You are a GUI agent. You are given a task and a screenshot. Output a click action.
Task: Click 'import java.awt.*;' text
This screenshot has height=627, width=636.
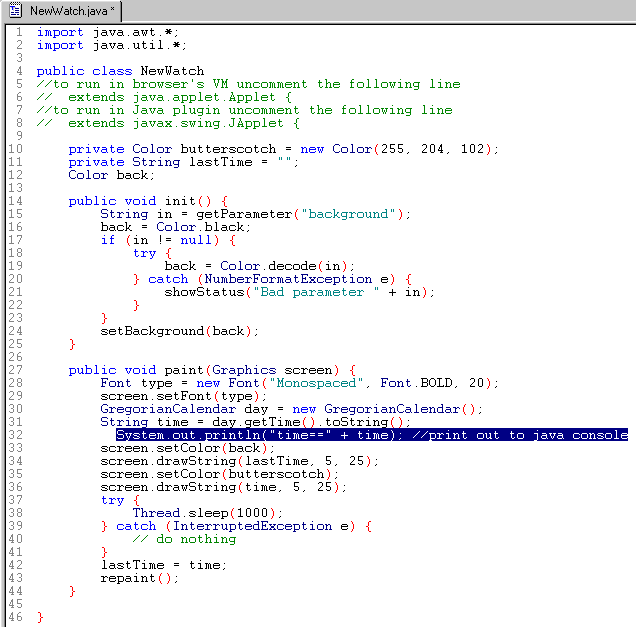tap(107, 32)
